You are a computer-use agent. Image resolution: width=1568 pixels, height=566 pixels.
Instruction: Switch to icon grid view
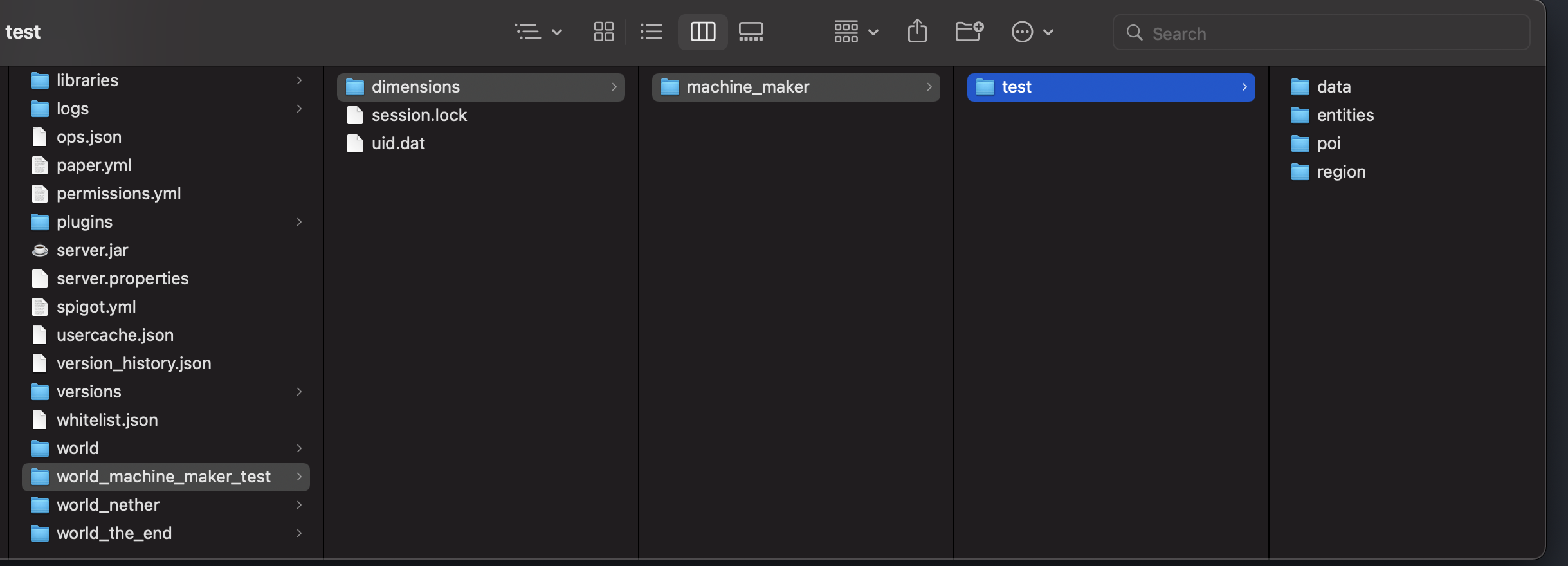(x=603, y=32)
